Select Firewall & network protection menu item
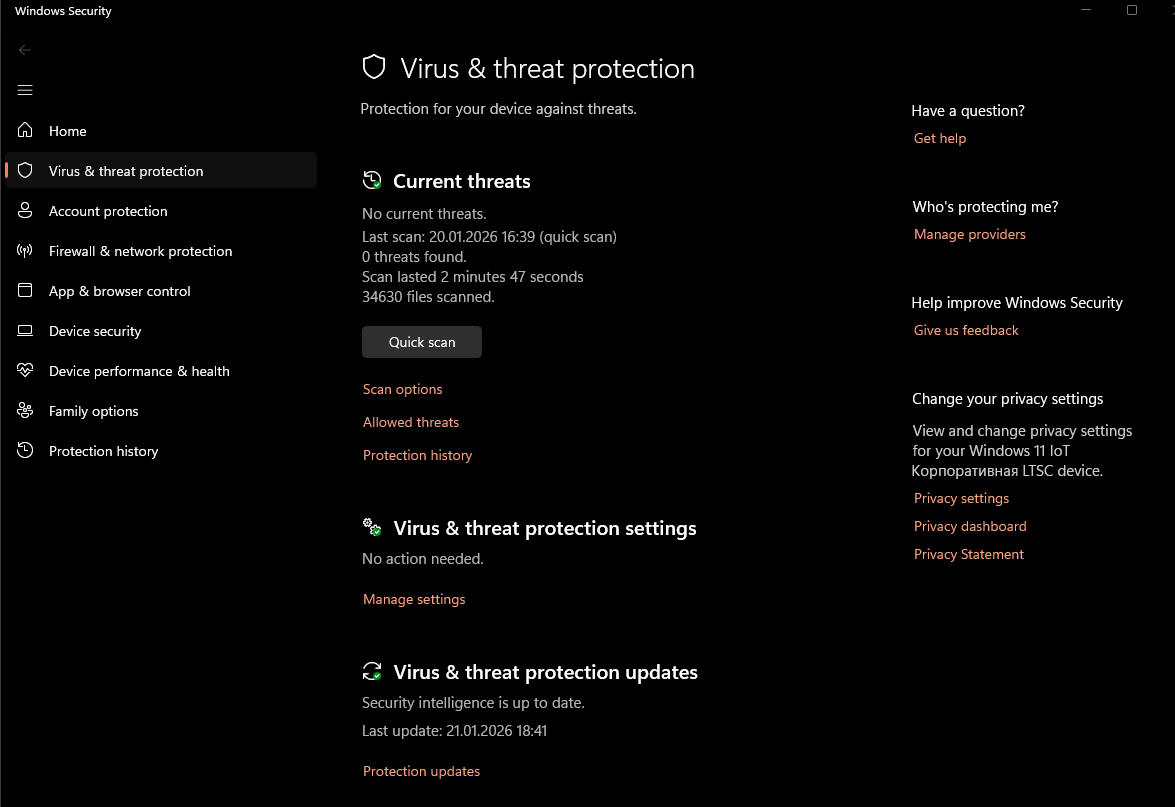The width and height of the screenshot is (1175, 807). click(140, 251)
